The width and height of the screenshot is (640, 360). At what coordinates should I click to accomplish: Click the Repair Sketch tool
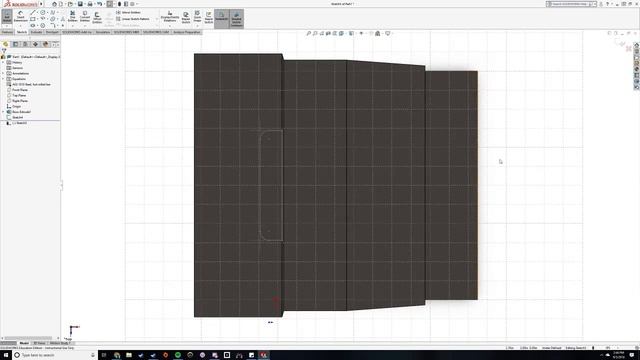coord(186,17)
